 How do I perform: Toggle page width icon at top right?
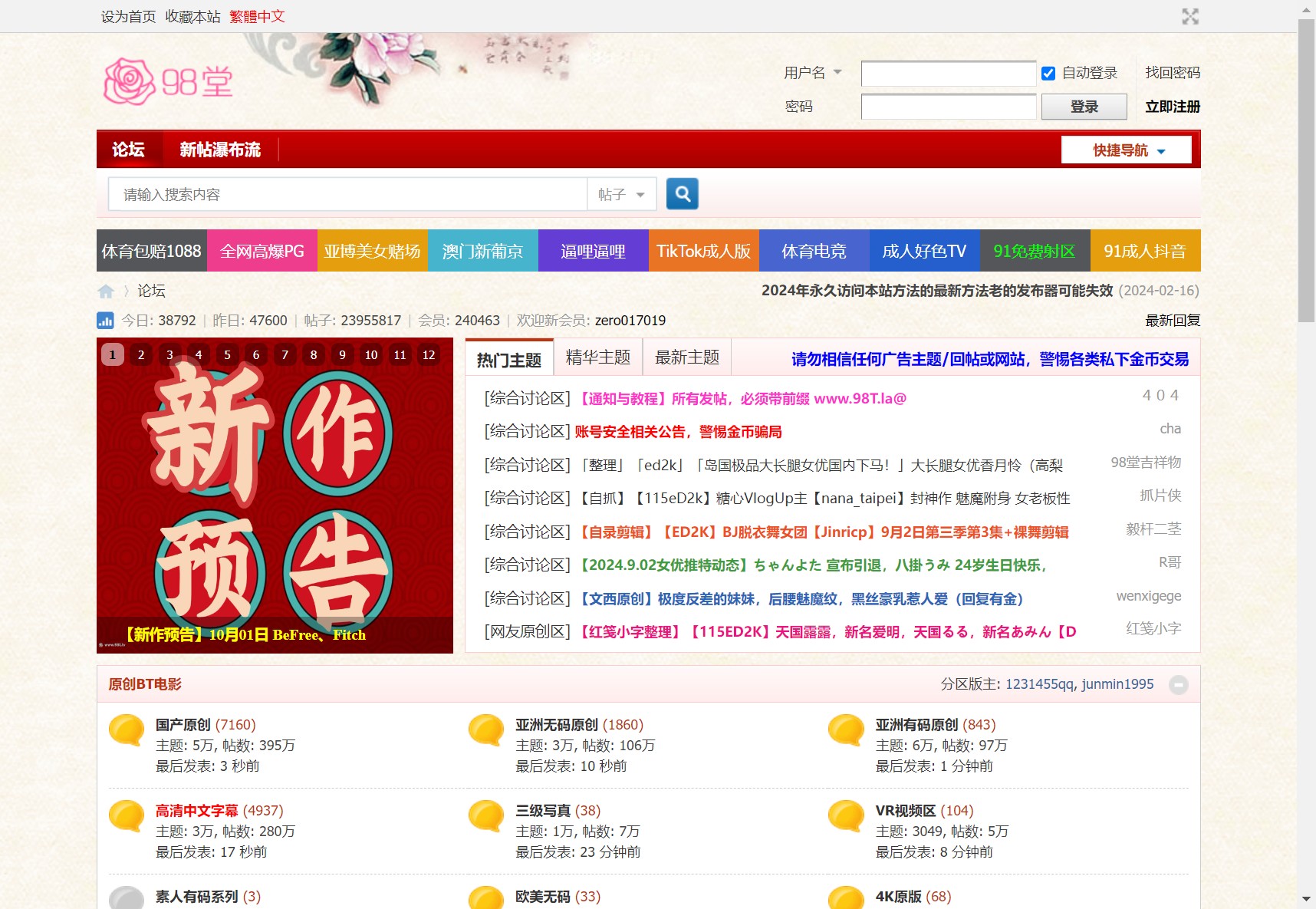[x=1189, y=17]
